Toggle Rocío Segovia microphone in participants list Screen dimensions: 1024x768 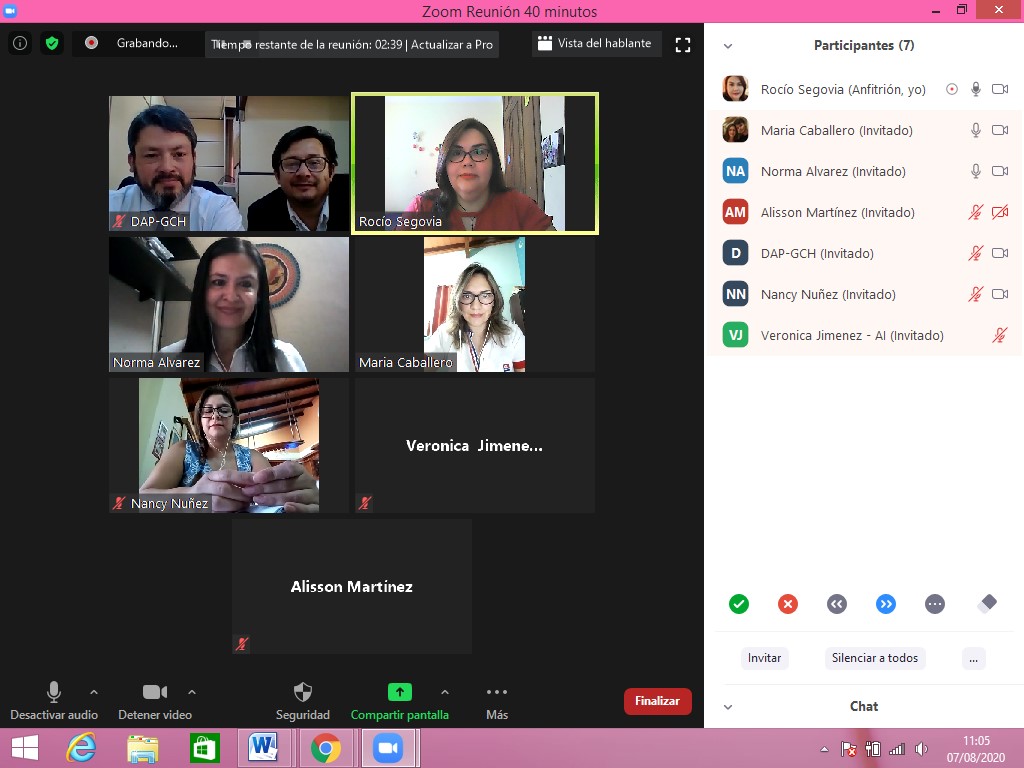point(976,89)
